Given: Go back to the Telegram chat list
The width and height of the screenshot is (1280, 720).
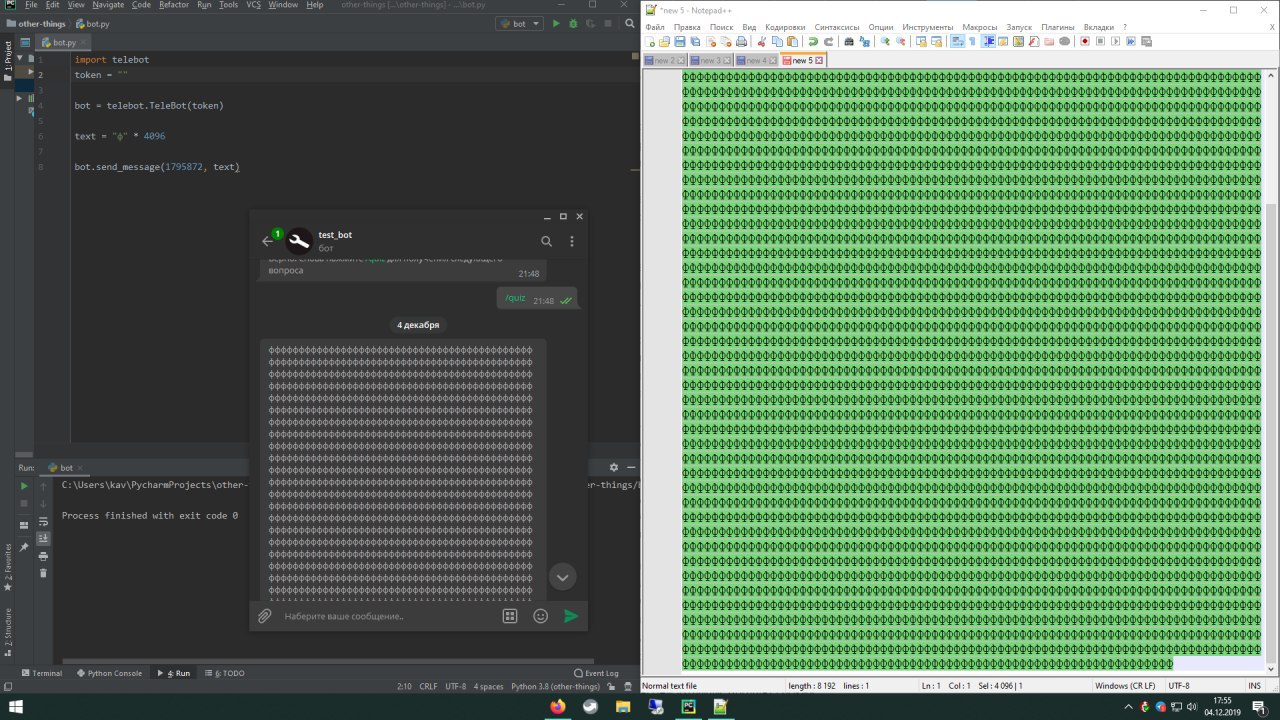Looking at the screenshot, I should 267,241.
